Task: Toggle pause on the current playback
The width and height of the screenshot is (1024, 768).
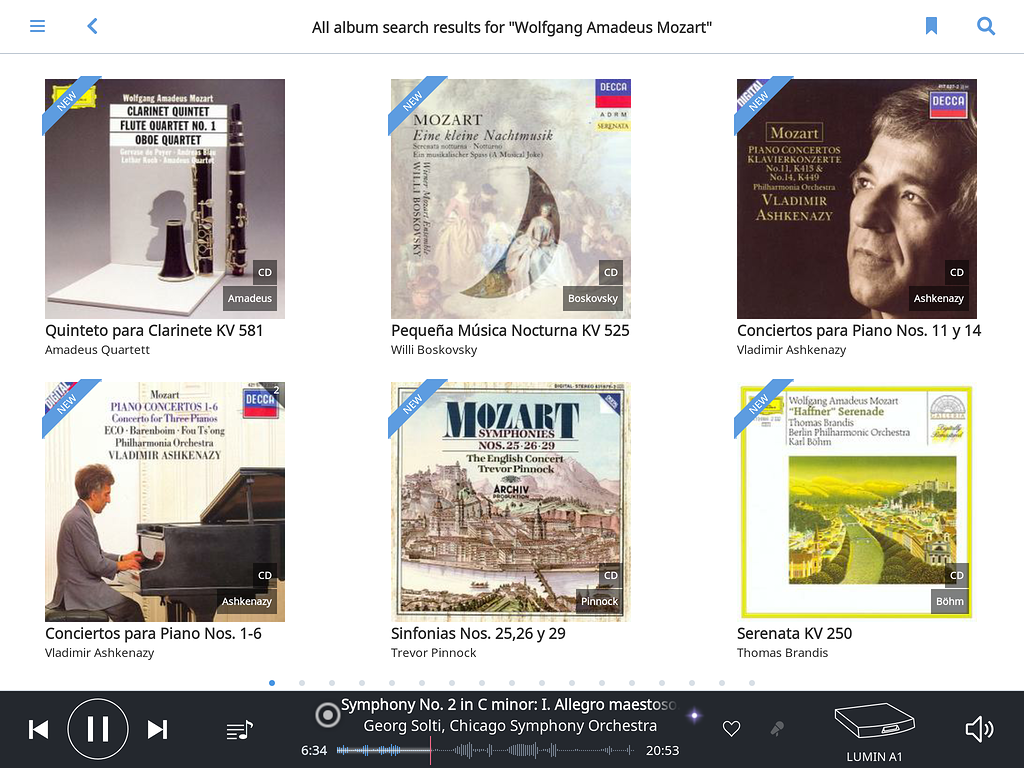Action: (98, 729)
